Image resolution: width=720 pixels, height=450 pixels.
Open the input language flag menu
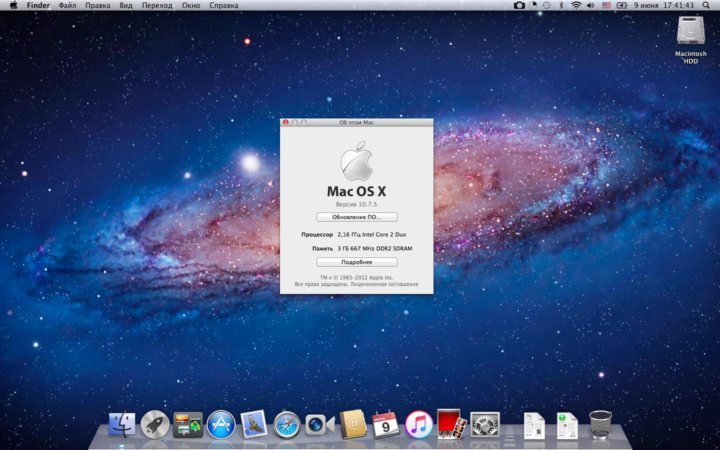click(x=606, y=6)
